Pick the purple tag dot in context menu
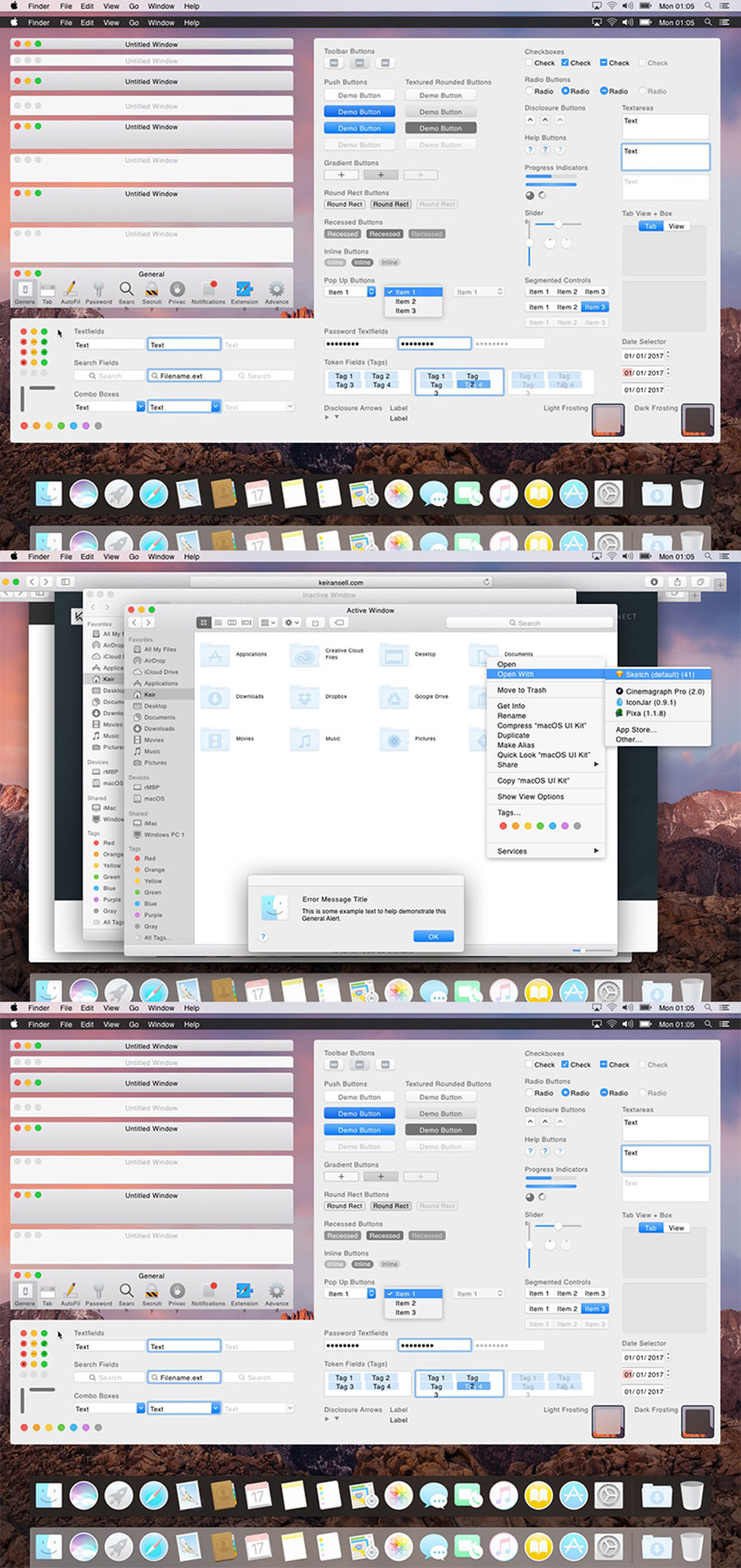 565,826
